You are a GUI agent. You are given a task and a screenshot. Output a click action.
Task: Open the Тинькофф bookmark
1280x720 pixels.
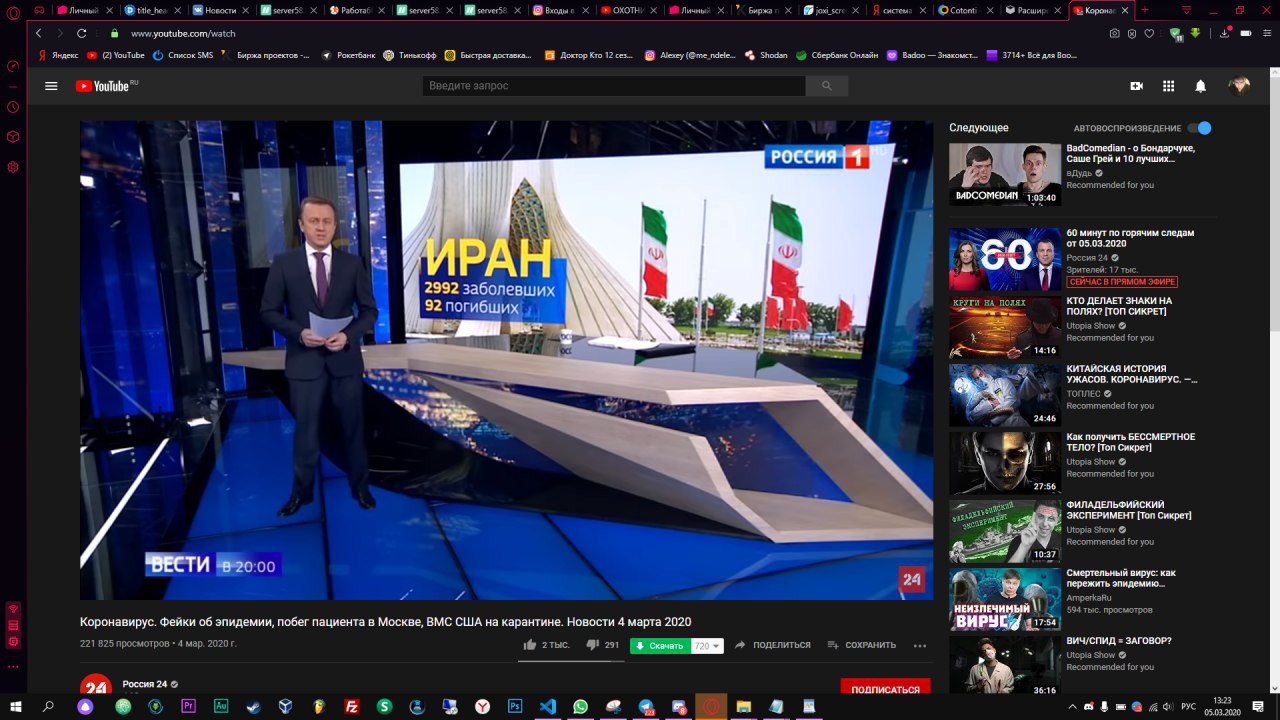click(409, 56)
